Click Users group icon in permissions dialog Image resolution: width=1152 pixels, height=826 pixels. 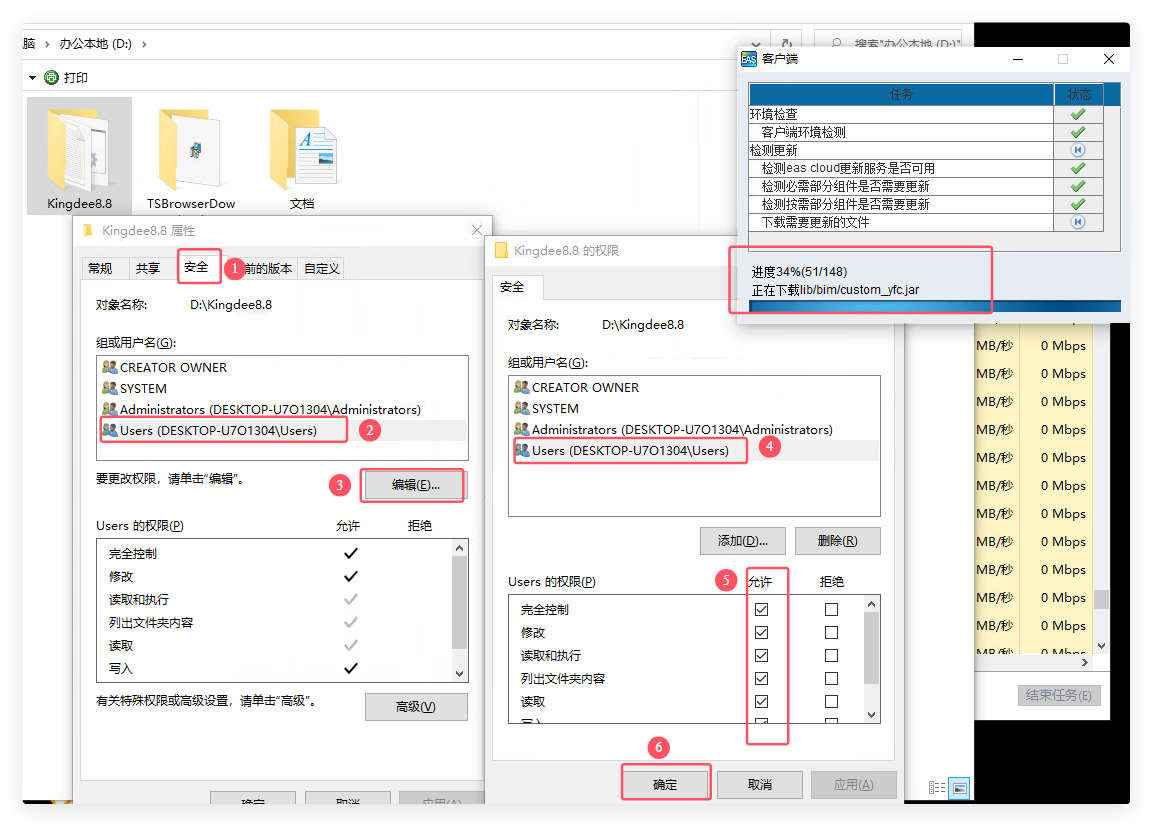tap(522, 450)
